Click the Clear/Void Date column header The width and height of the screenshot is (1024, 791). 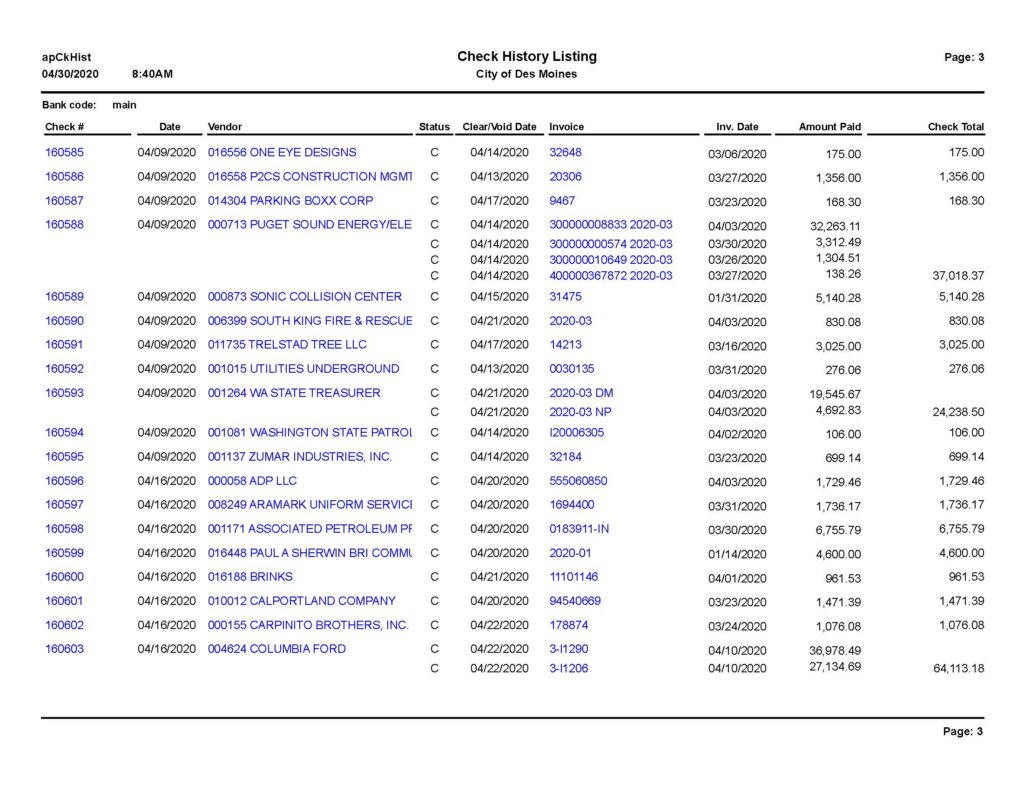pyautogui.click(x=499, y=127)
